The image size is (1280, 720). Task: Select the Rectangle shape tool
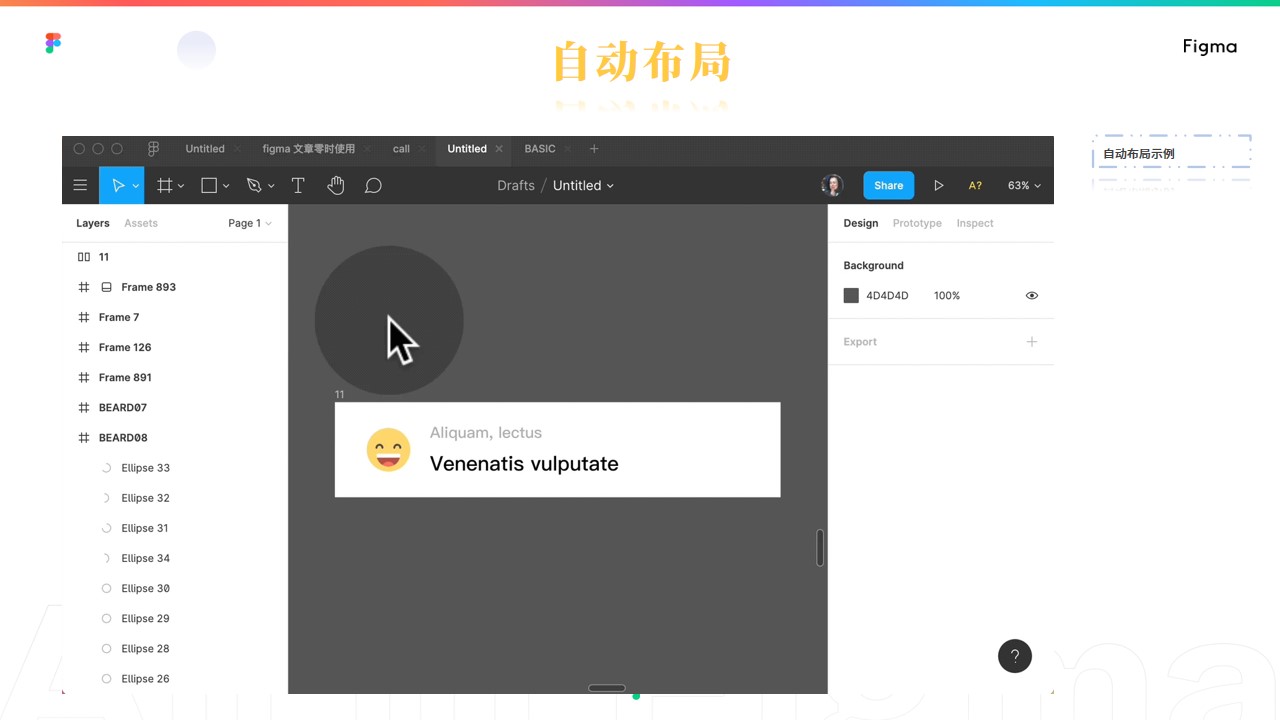[209, 186]
